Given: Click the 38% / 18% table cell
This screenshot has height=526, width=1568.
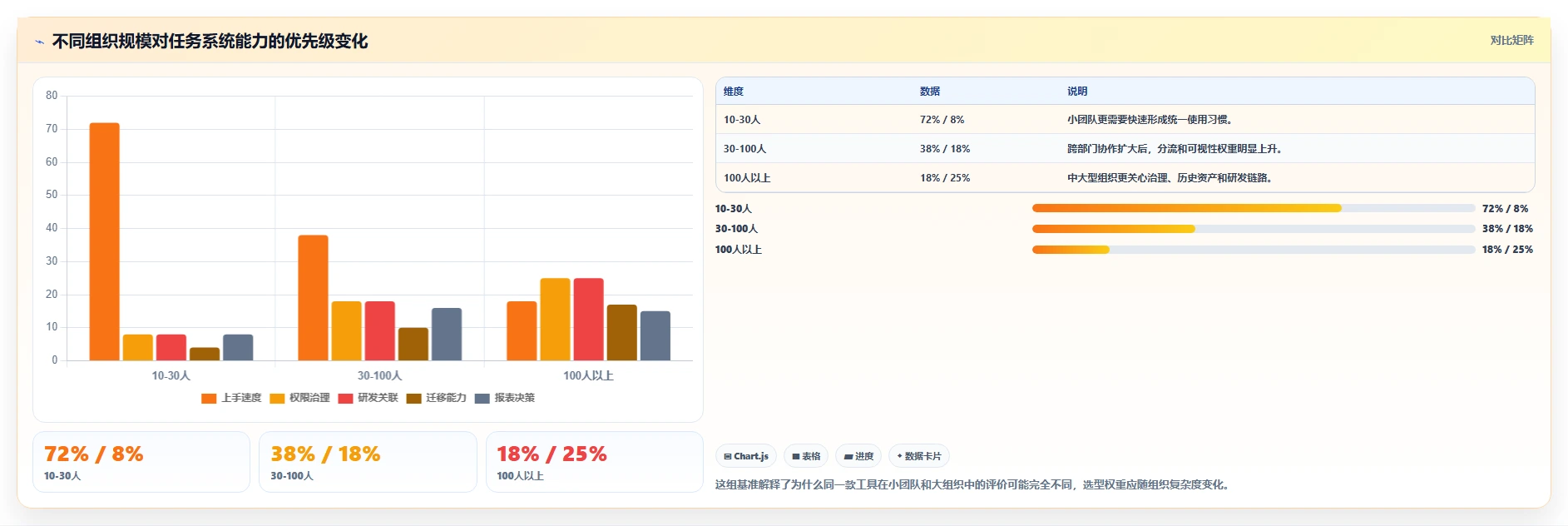Looking at the screenshot, I should [x=945, y=149].
